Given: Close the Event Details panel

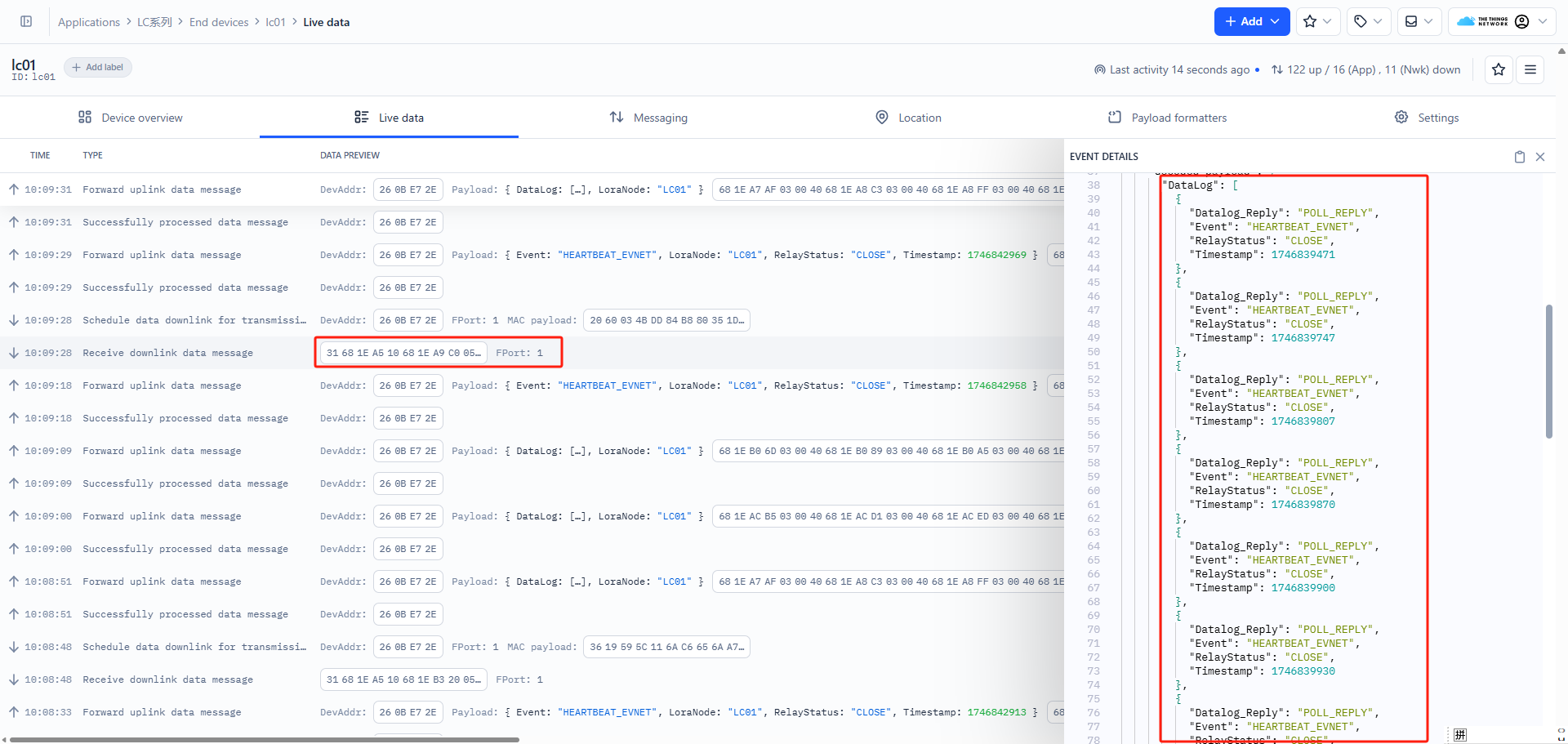Looking at the screenshot, I should click(1540, 157).
